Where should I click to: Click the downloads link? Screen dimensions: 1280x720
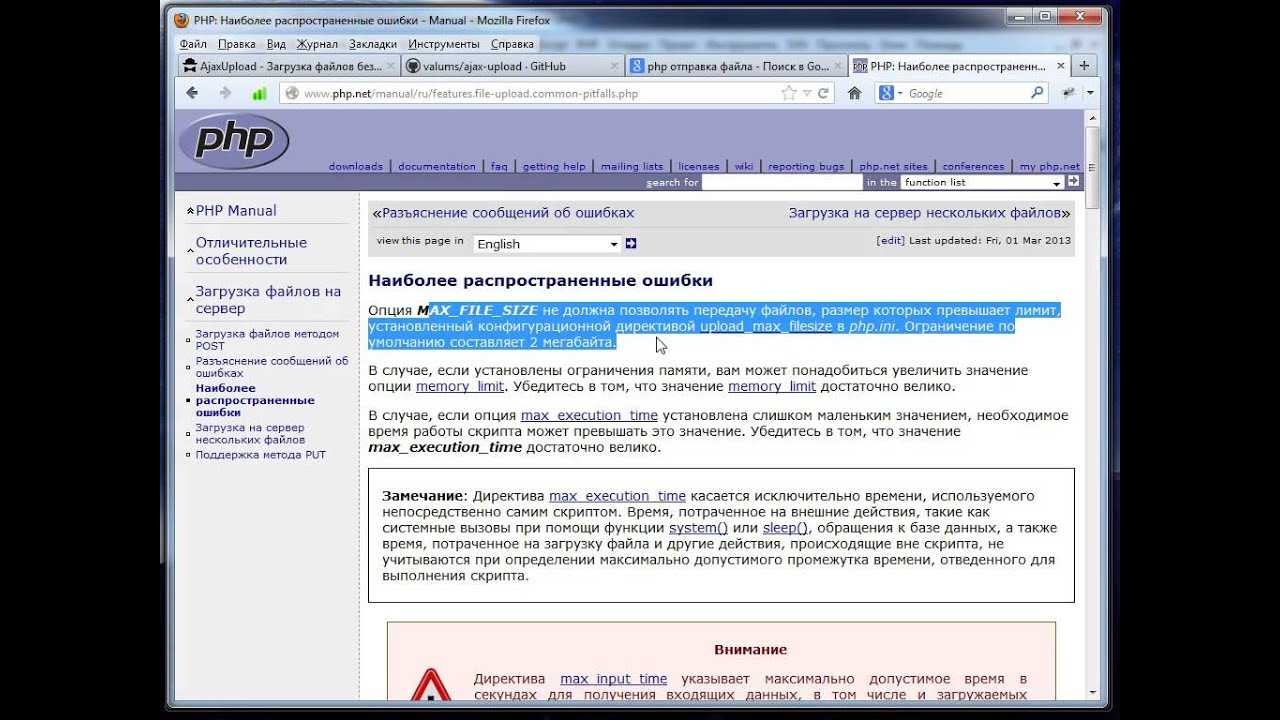pyautogui.click(x=355, y=166)
